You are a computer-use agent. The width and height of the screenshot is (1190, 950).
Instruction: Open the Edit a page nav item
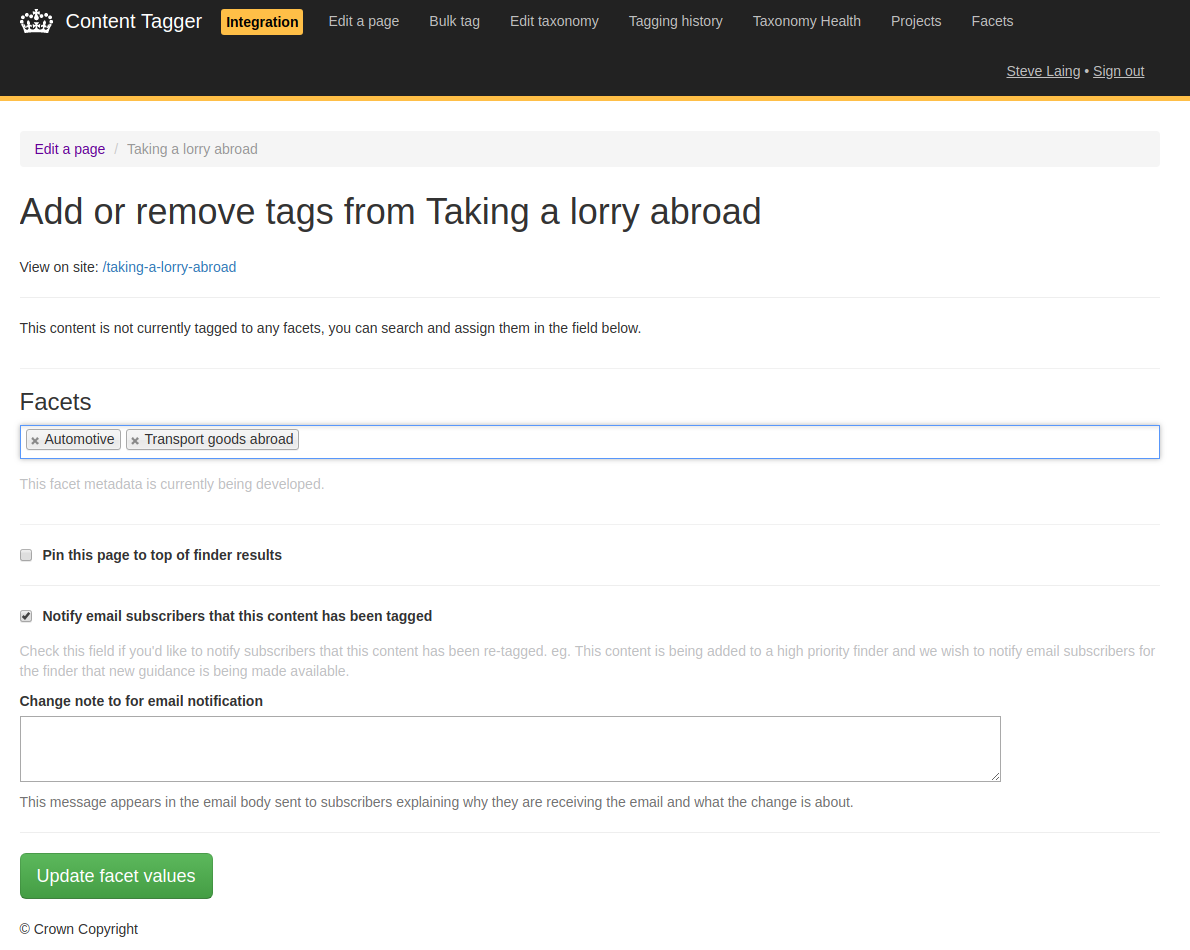(364, 21)
